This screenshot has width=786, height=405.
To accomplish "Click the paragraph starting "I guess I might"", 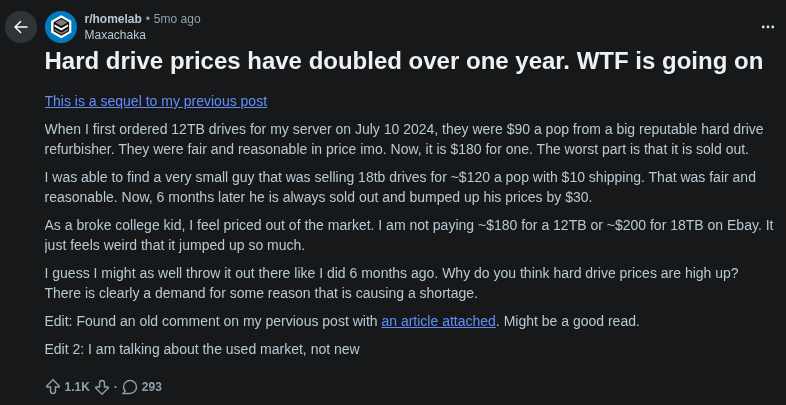I will [391, 283].
